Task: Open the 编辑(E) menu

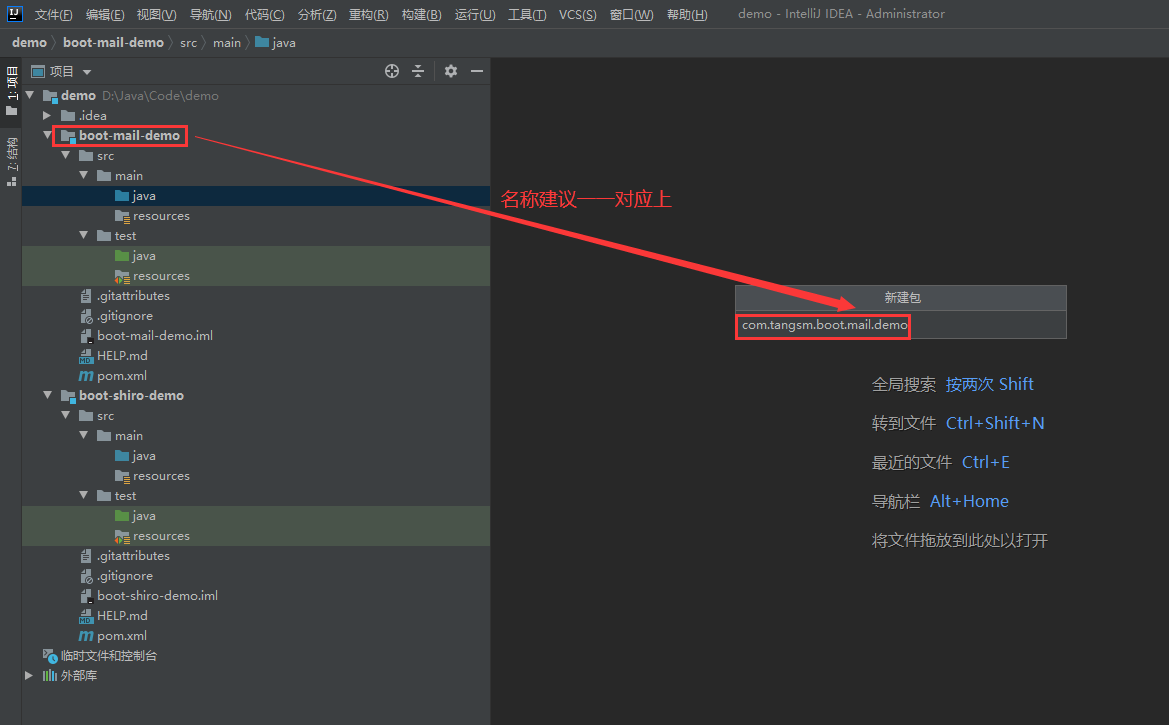Action: point(104,14)
